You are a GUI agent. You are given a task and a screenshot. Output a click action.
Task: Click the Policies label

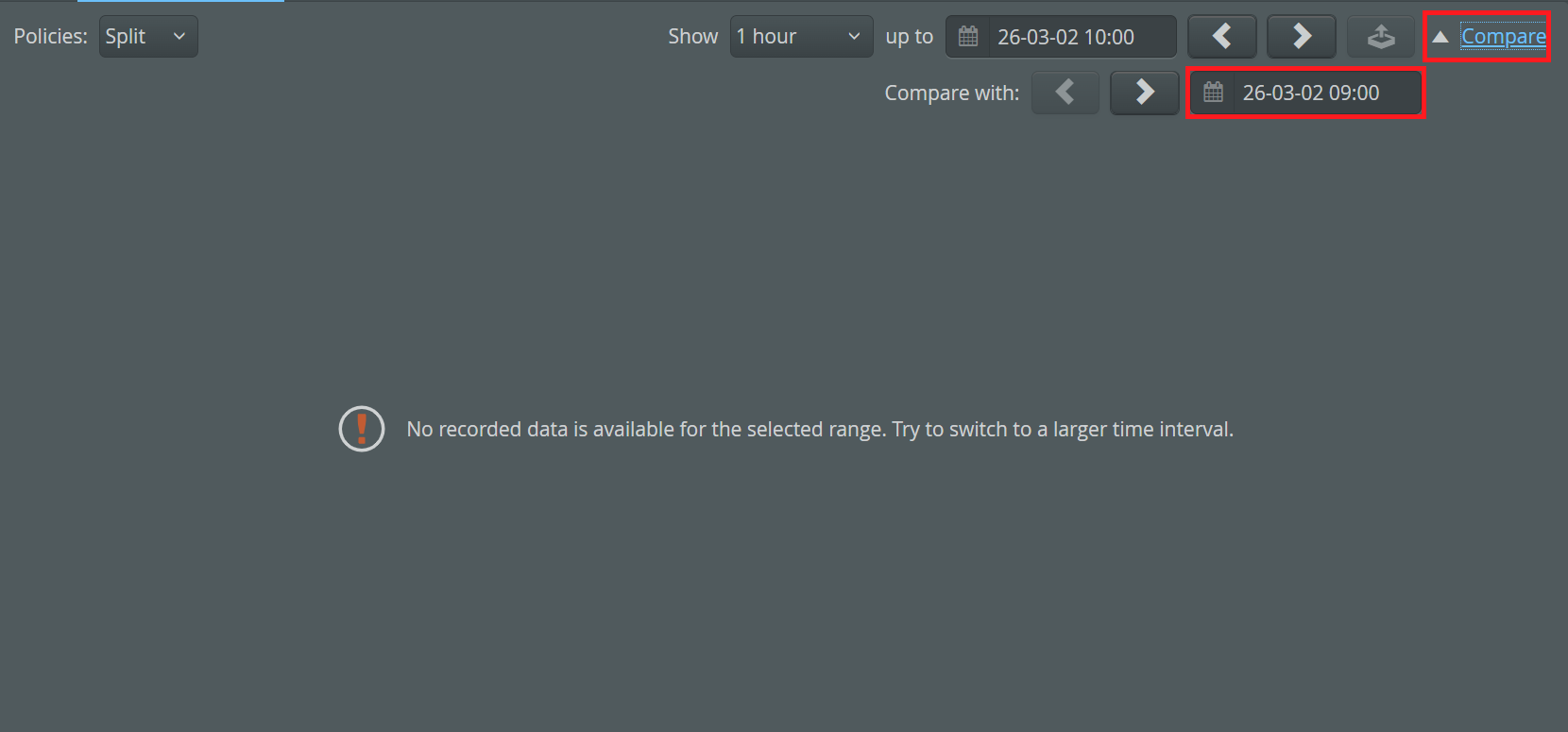coord(50,37)
